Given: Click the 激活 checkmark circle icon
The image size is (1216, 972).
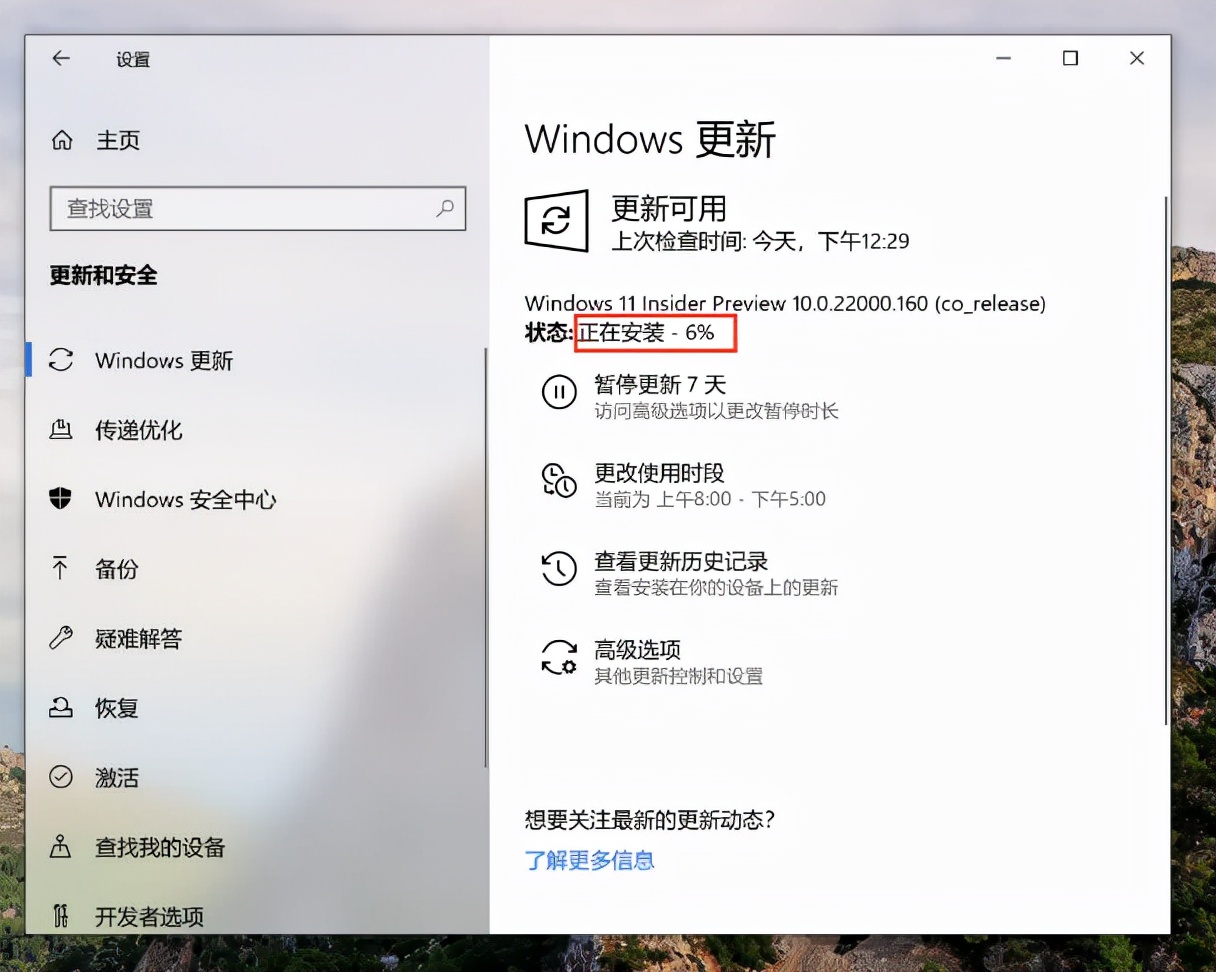Looking at the screenshot, I should pyautogui.click(x=62, y=777).
